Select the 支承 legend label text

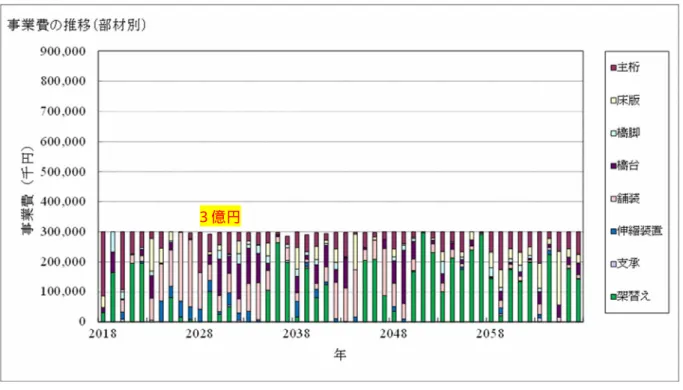click(x=629, y=264)
